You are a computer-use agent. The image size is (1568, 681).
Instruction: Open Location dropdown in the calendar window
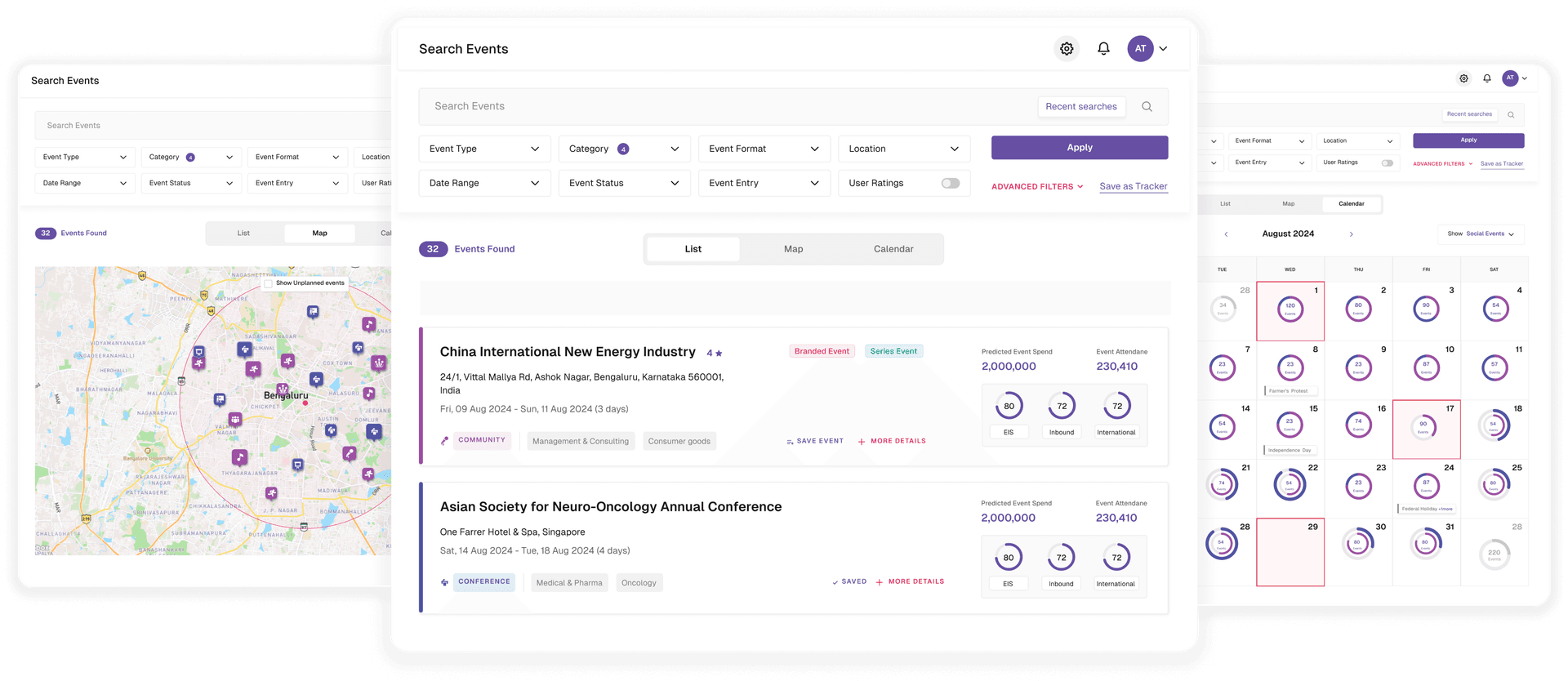1358,141
